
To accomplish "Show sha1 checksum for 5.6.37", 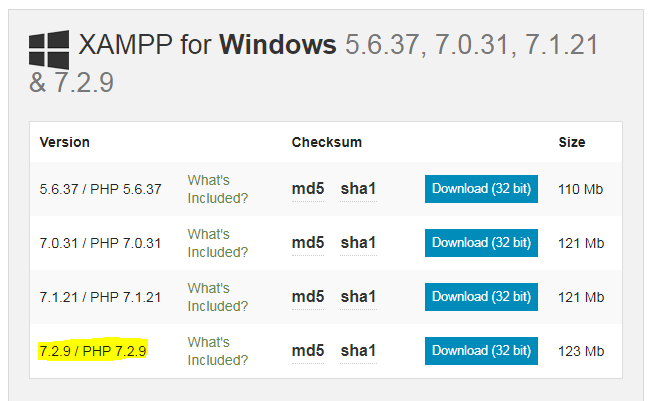I will (358, 189).
